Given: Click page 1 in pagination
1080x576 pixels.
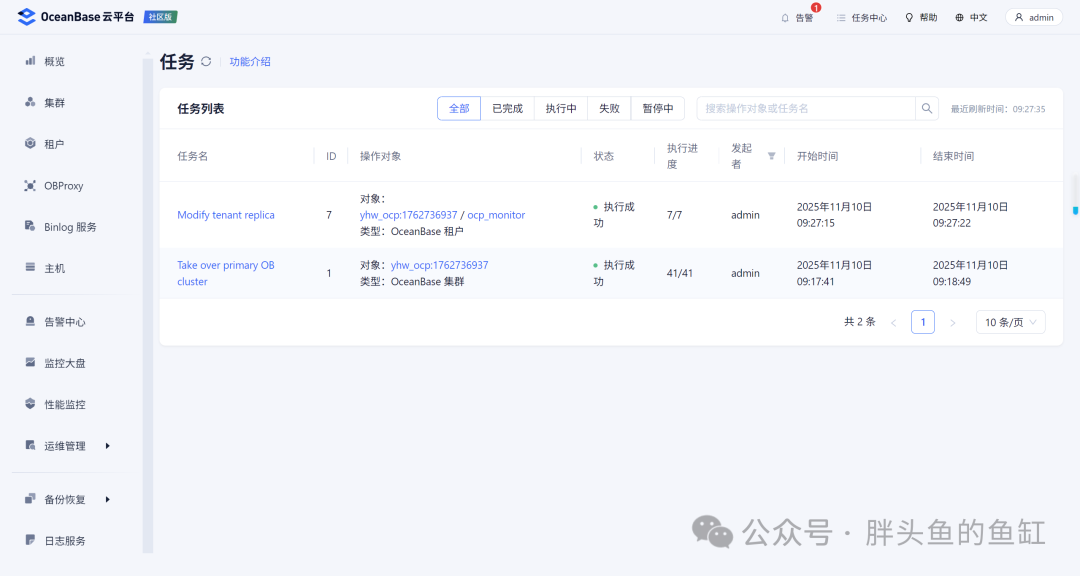Looking at the screenshot, I should [x=923, y=322].
